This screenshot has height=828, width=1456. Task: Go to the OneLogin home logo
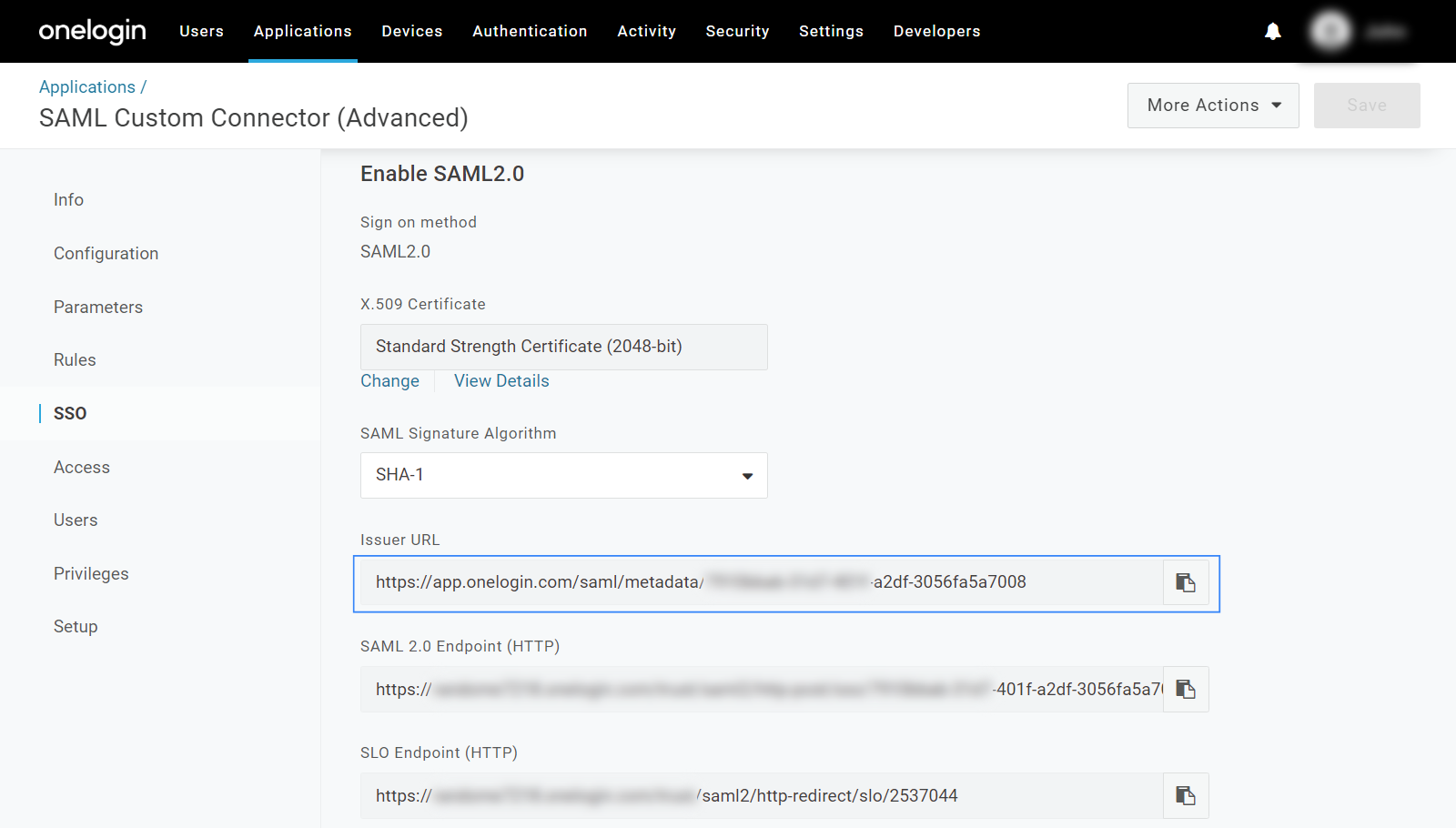pyautogui.click(x=92, y=32)
